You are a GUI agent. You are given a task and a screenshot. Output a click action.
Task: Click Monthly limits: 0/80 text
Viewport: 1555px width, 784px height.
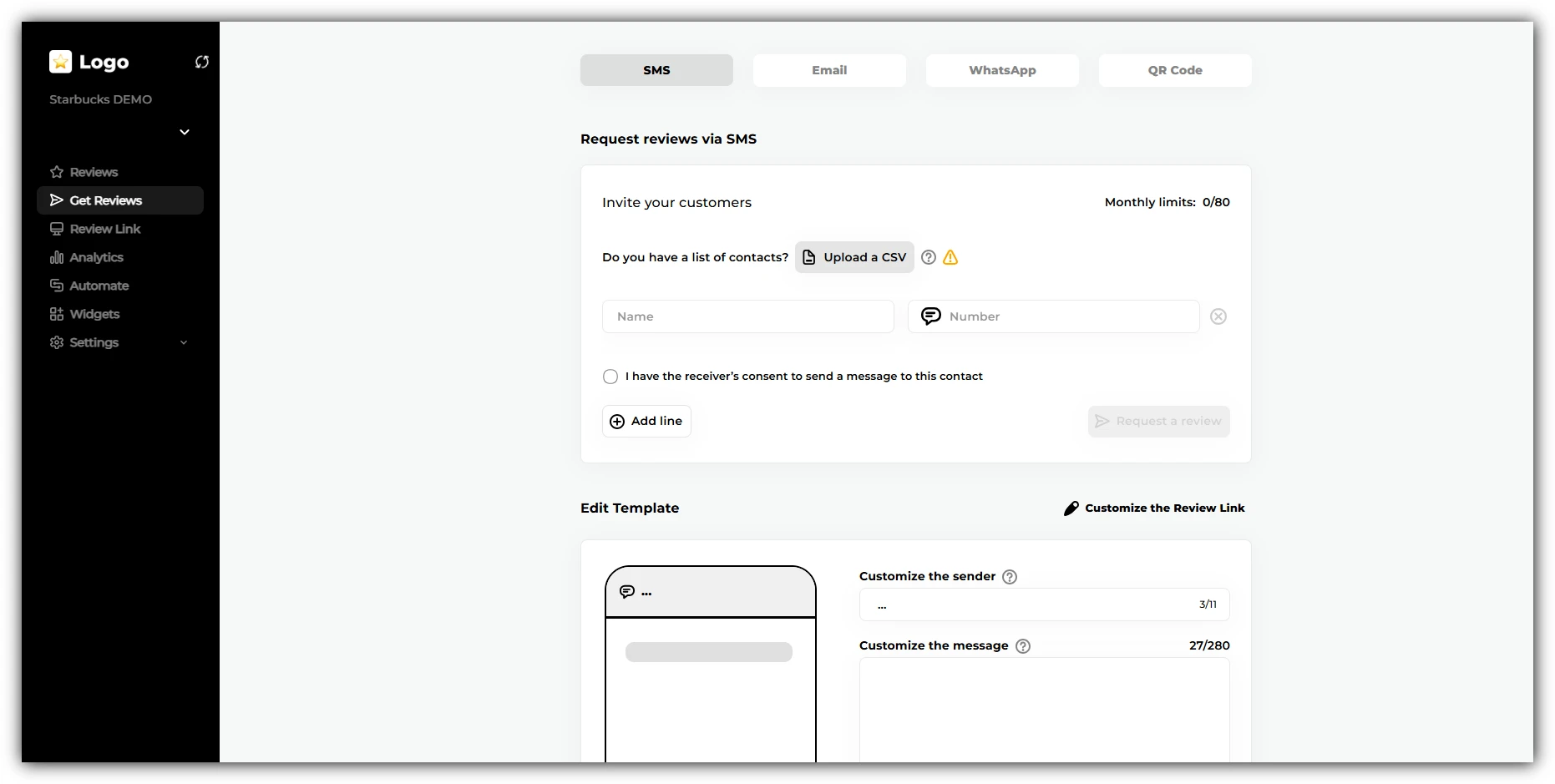1168,202
